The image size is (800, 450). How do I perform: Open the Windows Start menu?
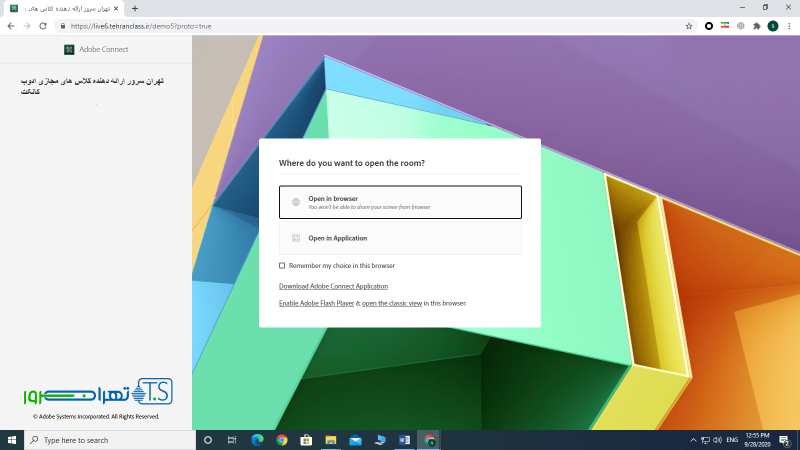(x=12, y=440)
